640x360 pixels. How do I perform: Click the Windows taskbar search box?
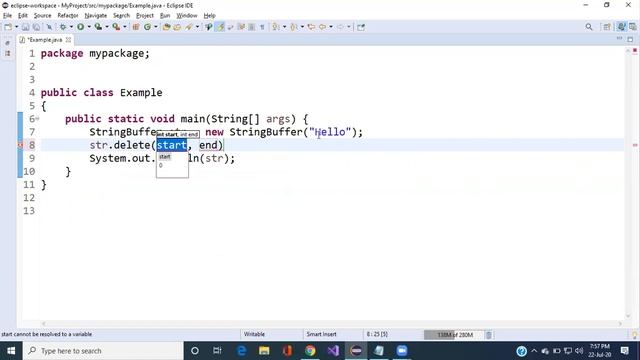point(103,351)
